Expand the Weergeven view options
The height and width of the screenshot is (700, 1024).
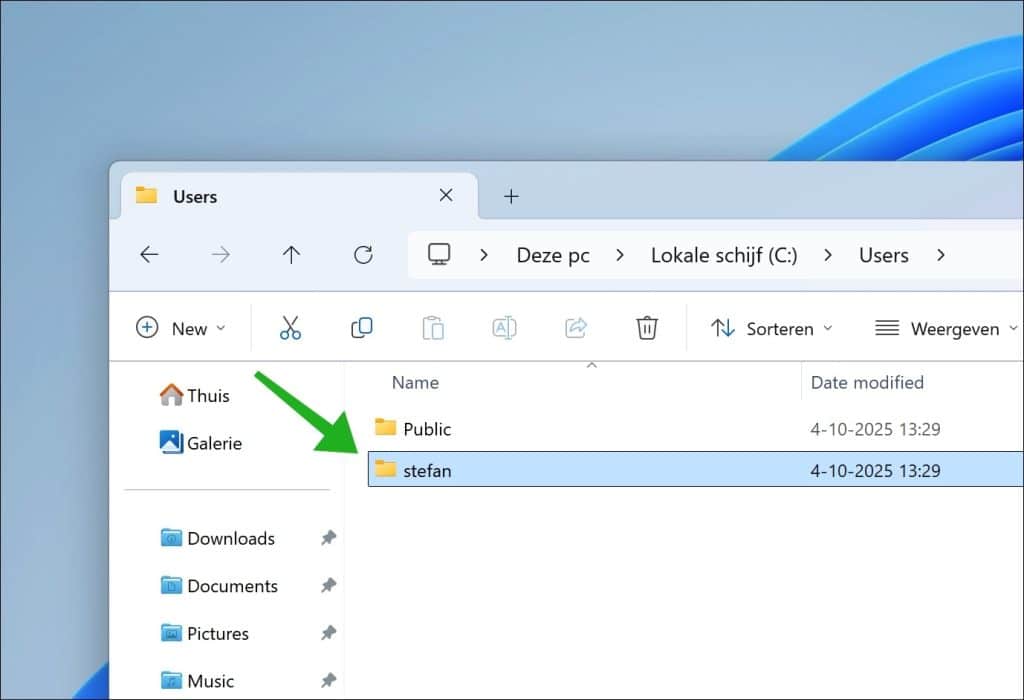pyautogui.click(x=946, y=328)
